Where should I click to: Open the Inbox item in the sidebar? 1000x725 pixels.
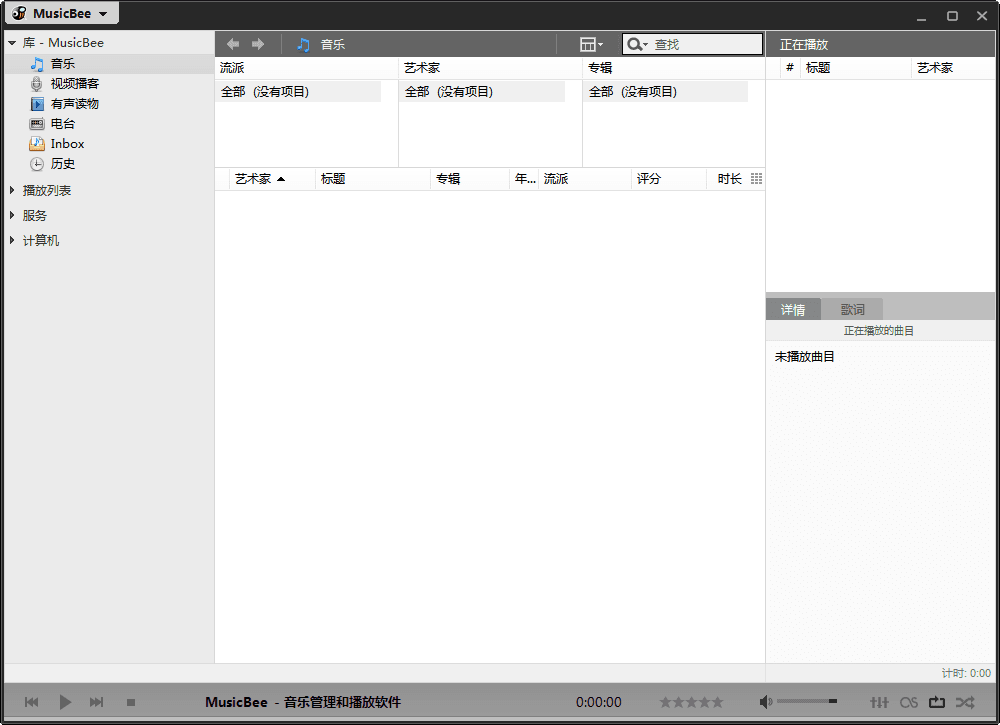67,144
